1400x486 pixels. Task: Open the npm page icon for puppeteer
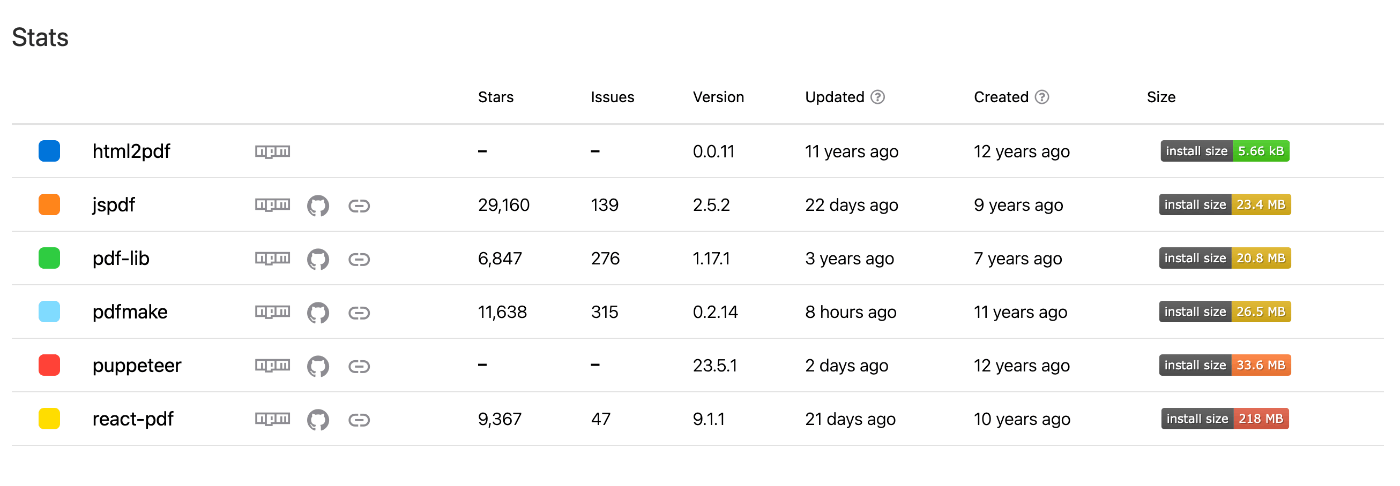pyautogui.click(x=272, y=366)
